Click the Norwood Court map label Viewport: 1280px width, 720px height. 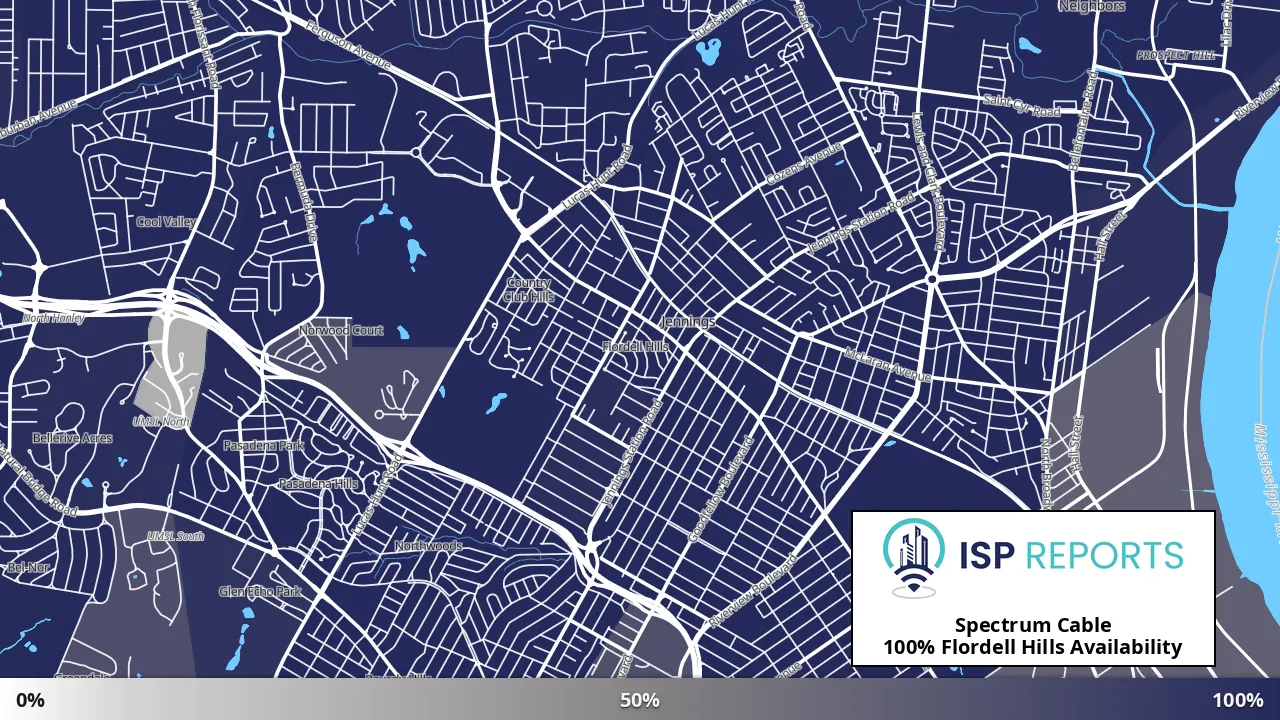tap(341, 330)
